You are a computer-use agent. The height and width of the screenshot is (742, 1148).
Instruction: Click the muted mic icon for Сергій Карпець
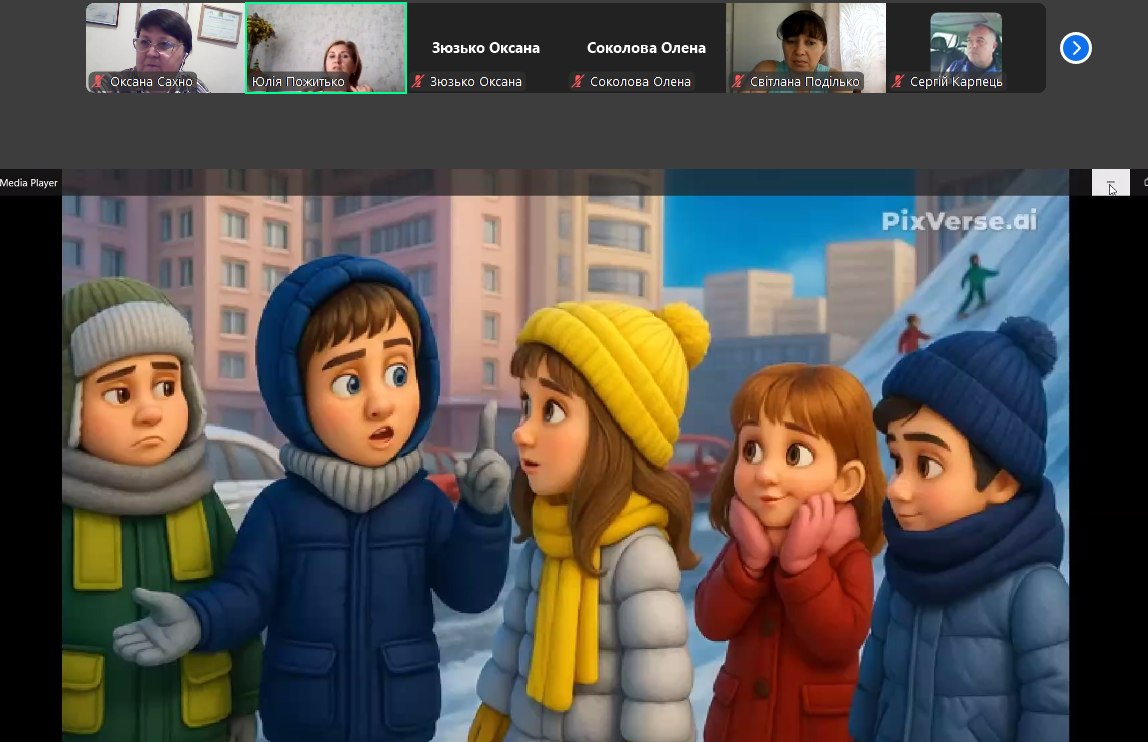point(898,82)
